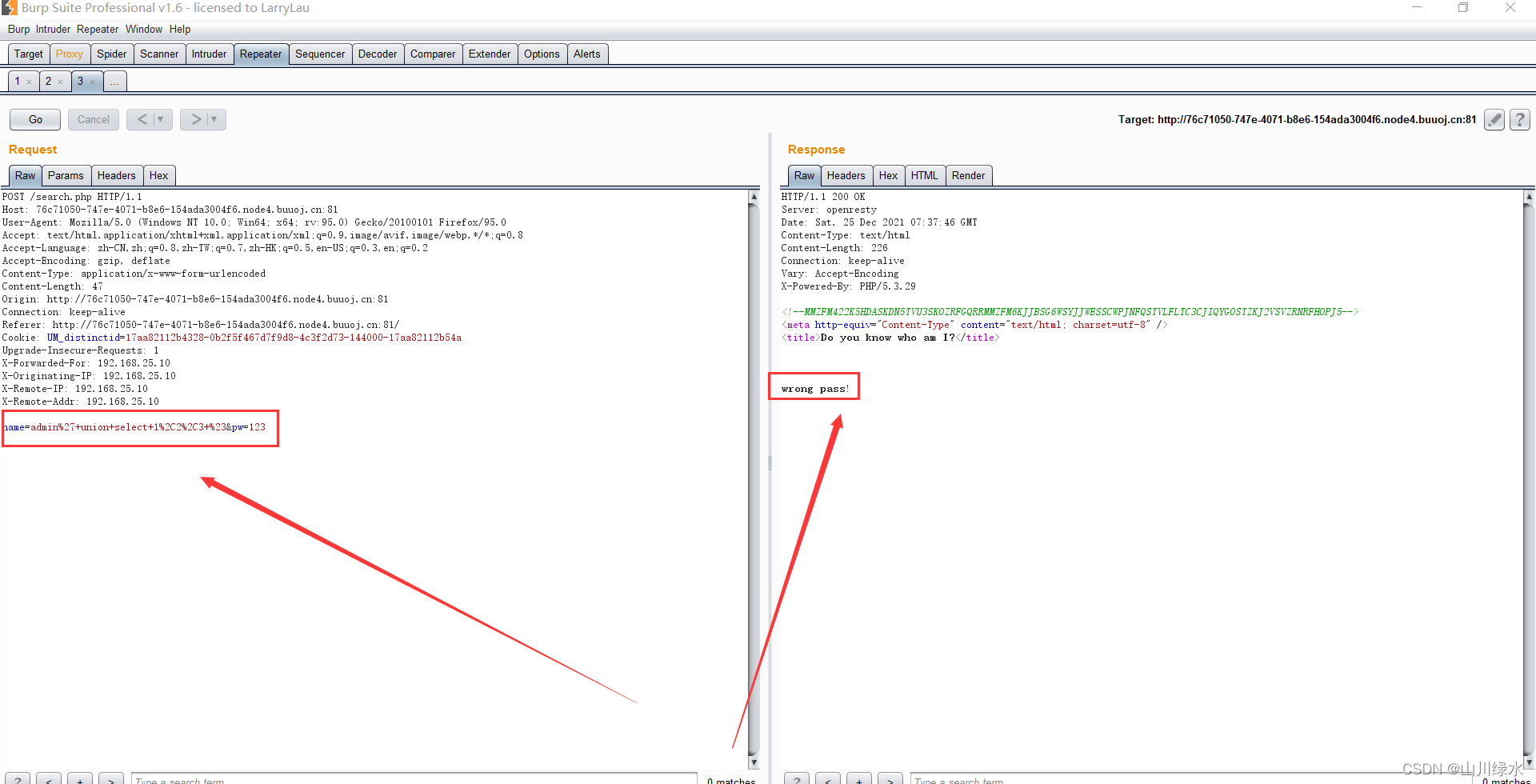This screenshot has width=1536, height=784.
Task: Click the X-Forwarded-For header line
Action: [x=86, y=363]
